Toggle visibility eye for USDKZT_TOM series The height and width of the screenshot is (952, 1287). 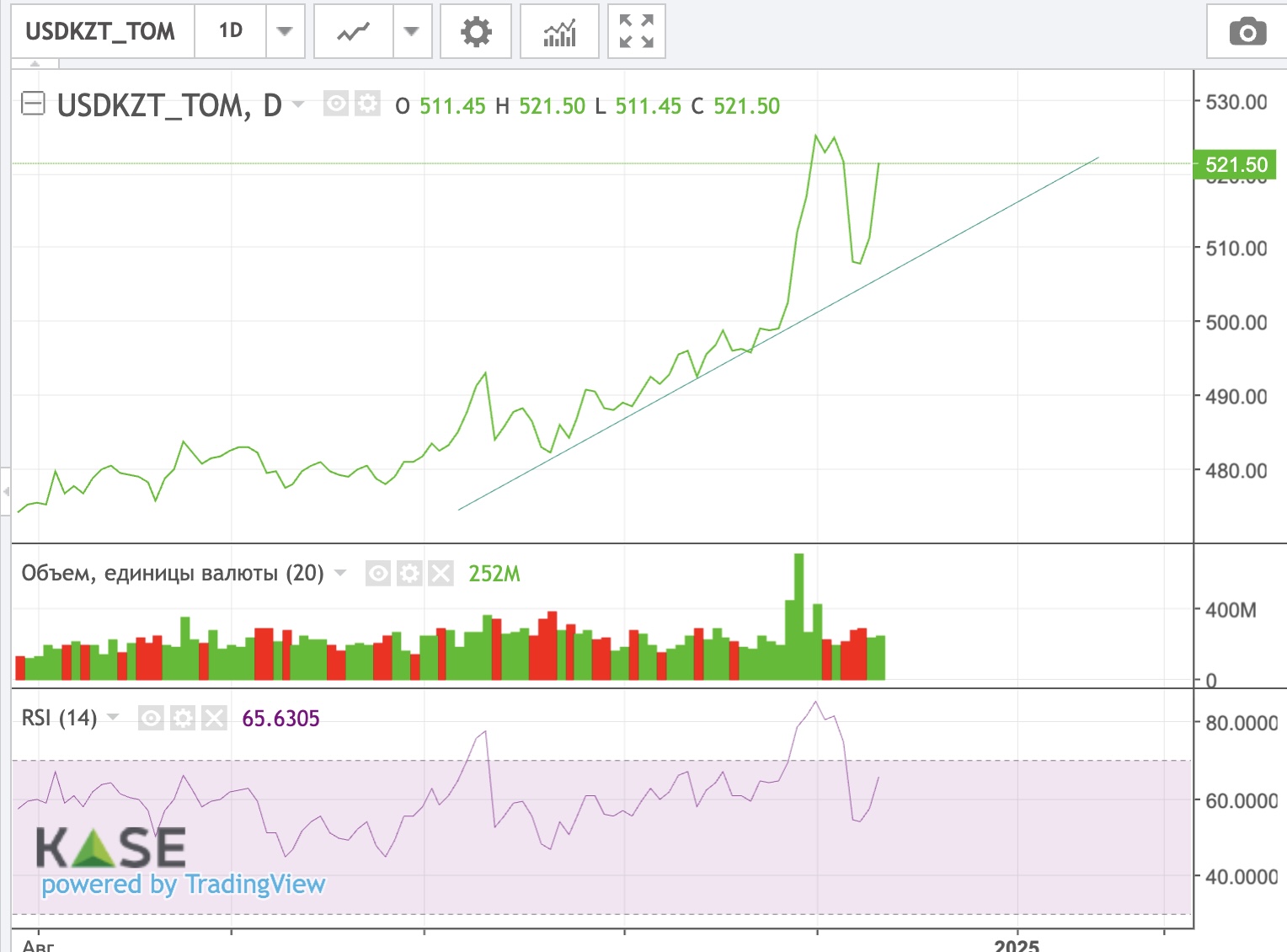click(x=336, y=104)
